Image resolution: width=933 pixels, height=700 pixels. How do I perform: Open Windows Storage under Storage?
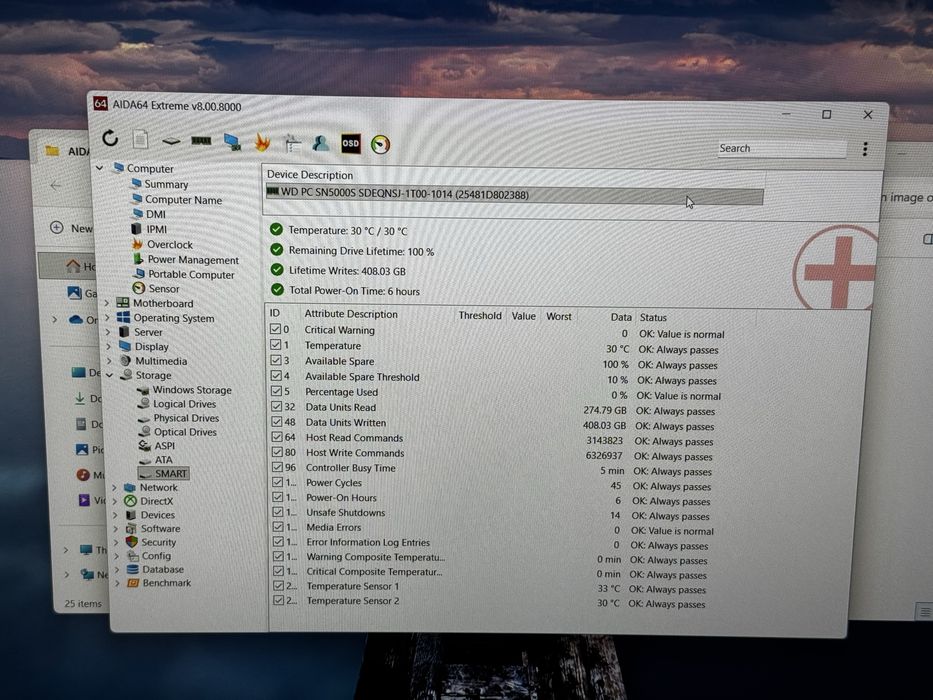pyautogui.click(x=192, y=390)
